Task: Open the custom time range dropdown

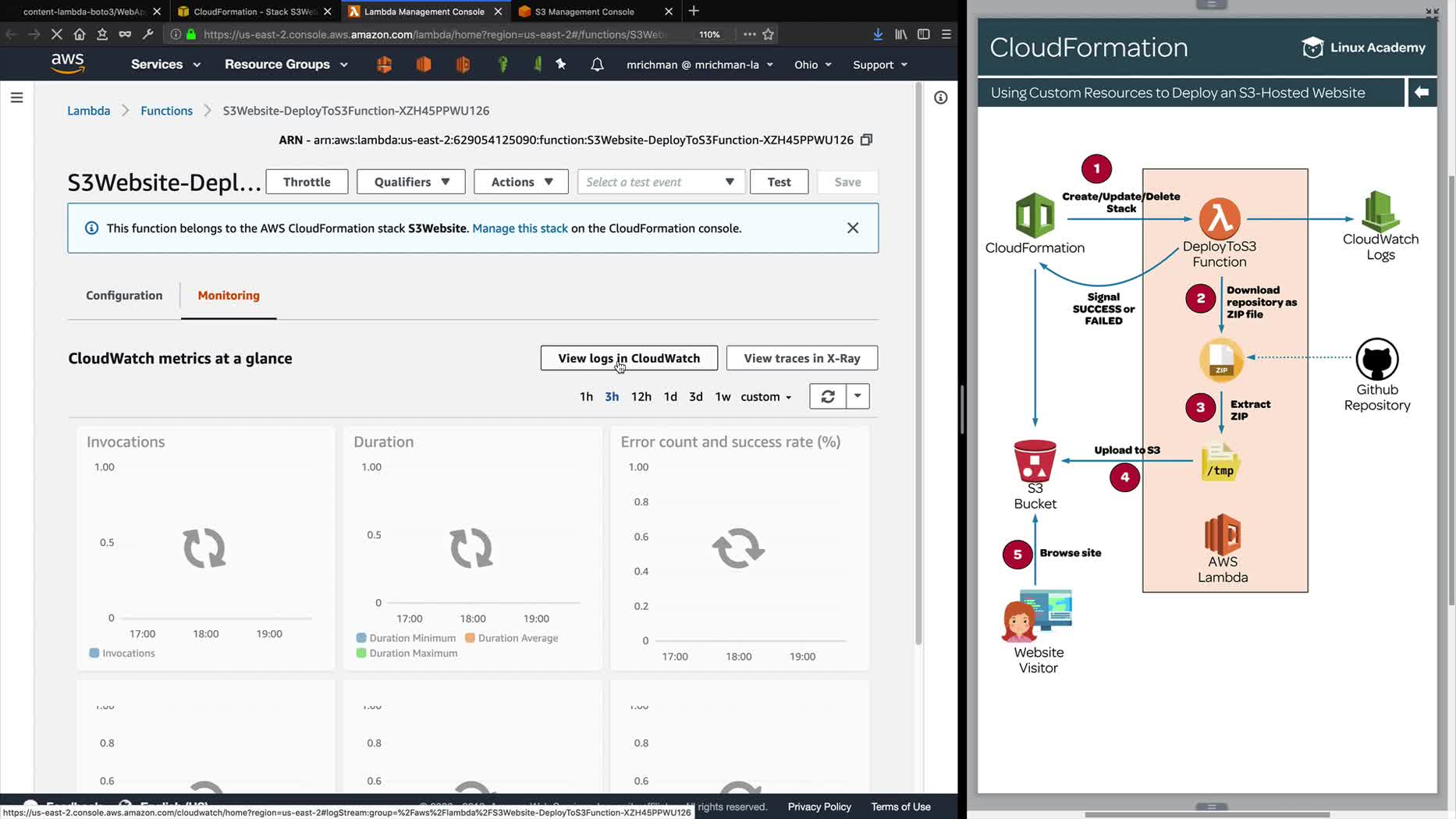Action: (x=766, y=396)
